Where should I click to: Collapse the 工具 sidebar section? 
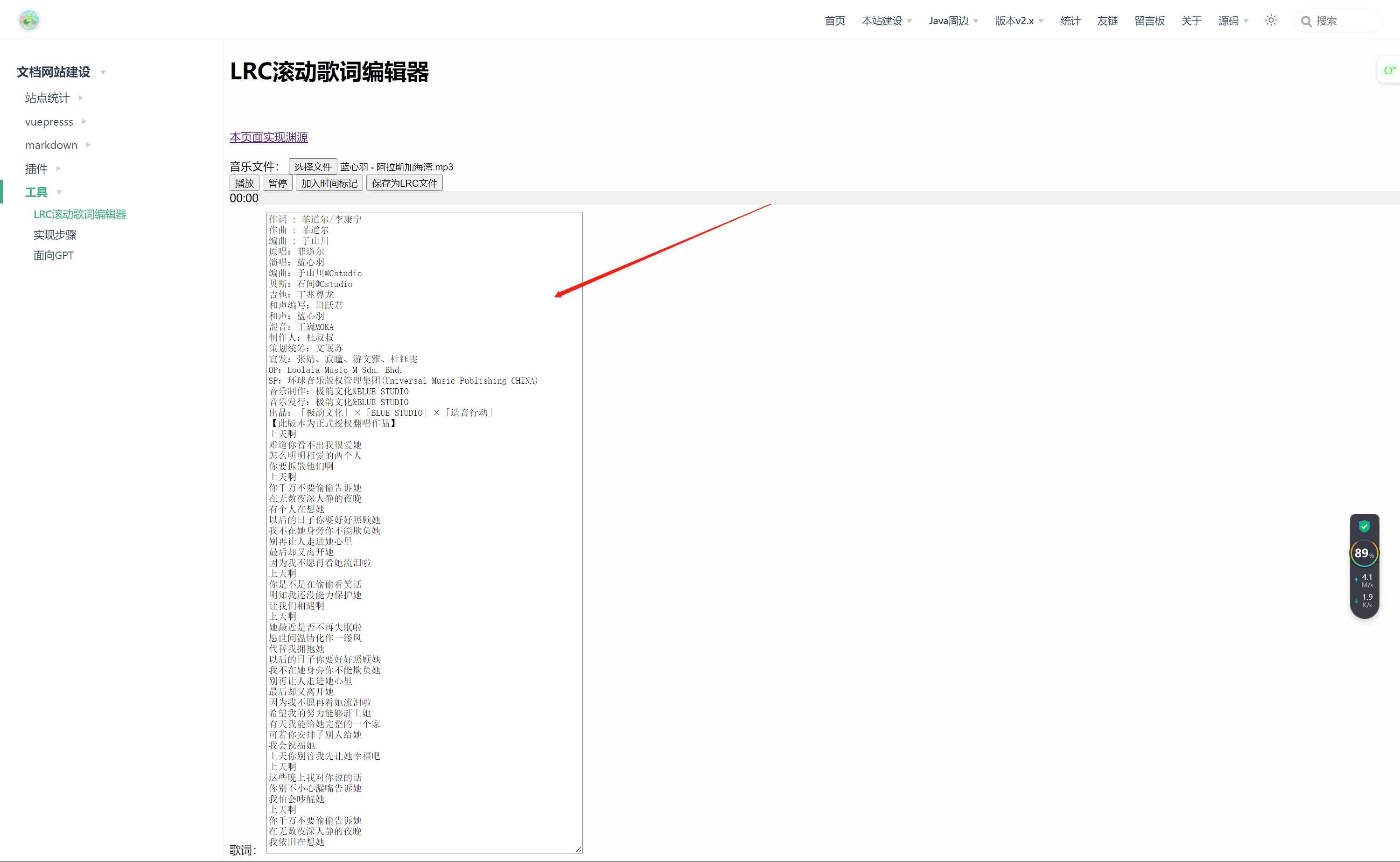(x=36, y=192)
